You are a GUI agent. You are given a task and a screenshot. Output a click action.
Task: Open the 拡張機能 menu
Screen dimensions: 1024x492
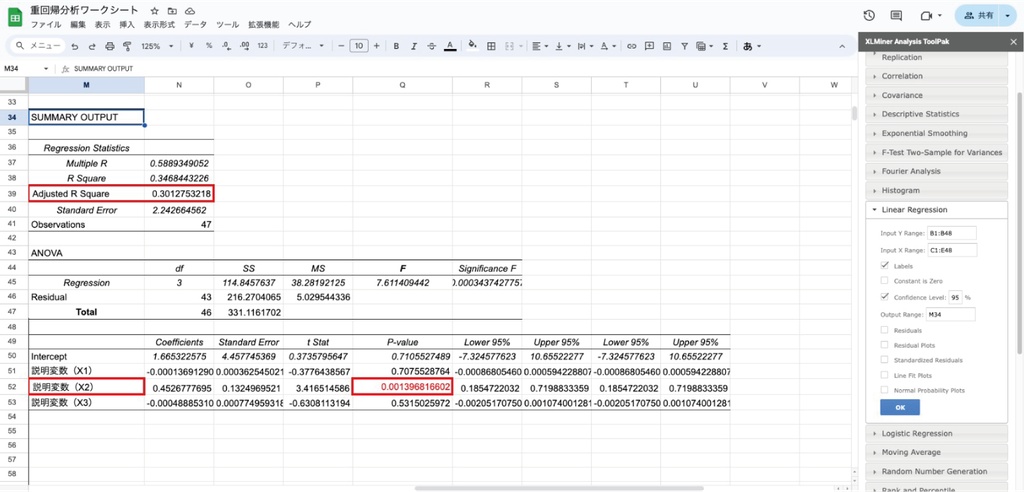(263, 24)
